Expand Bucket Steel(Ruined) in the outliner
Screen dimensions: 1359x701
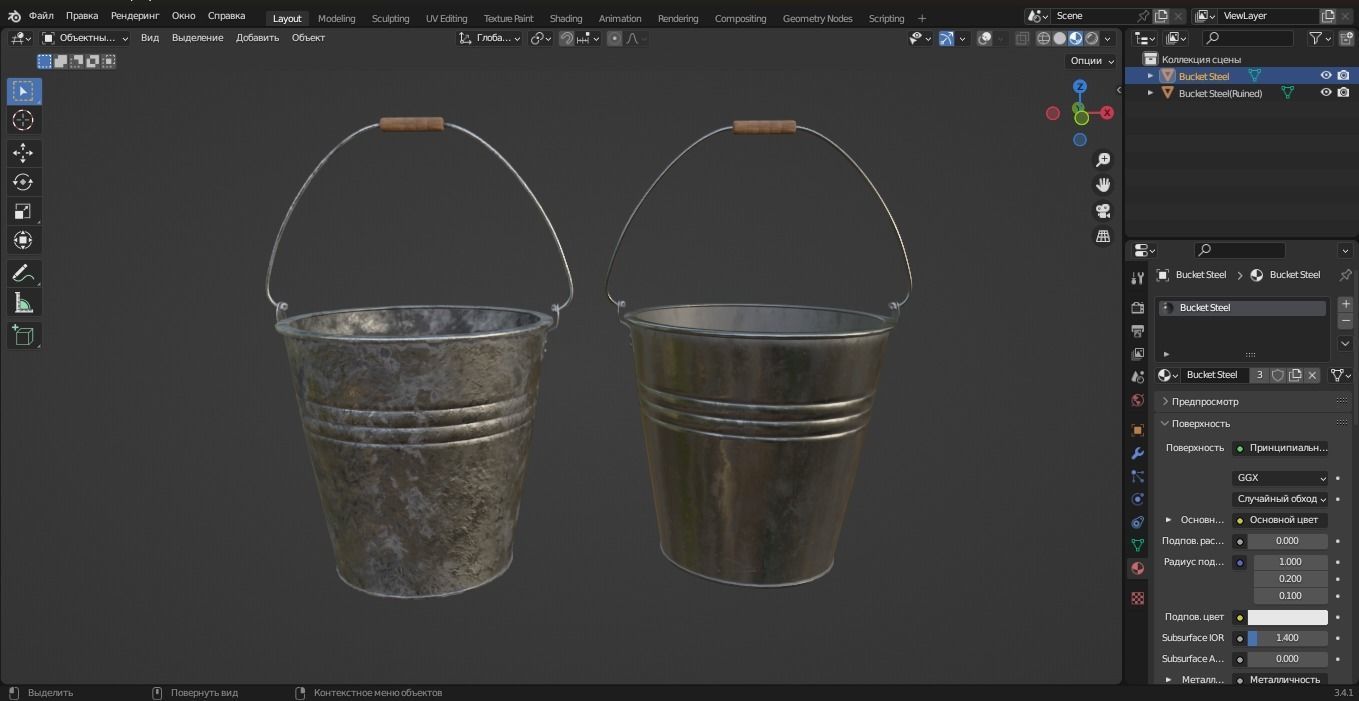(x=1150, y=93)
